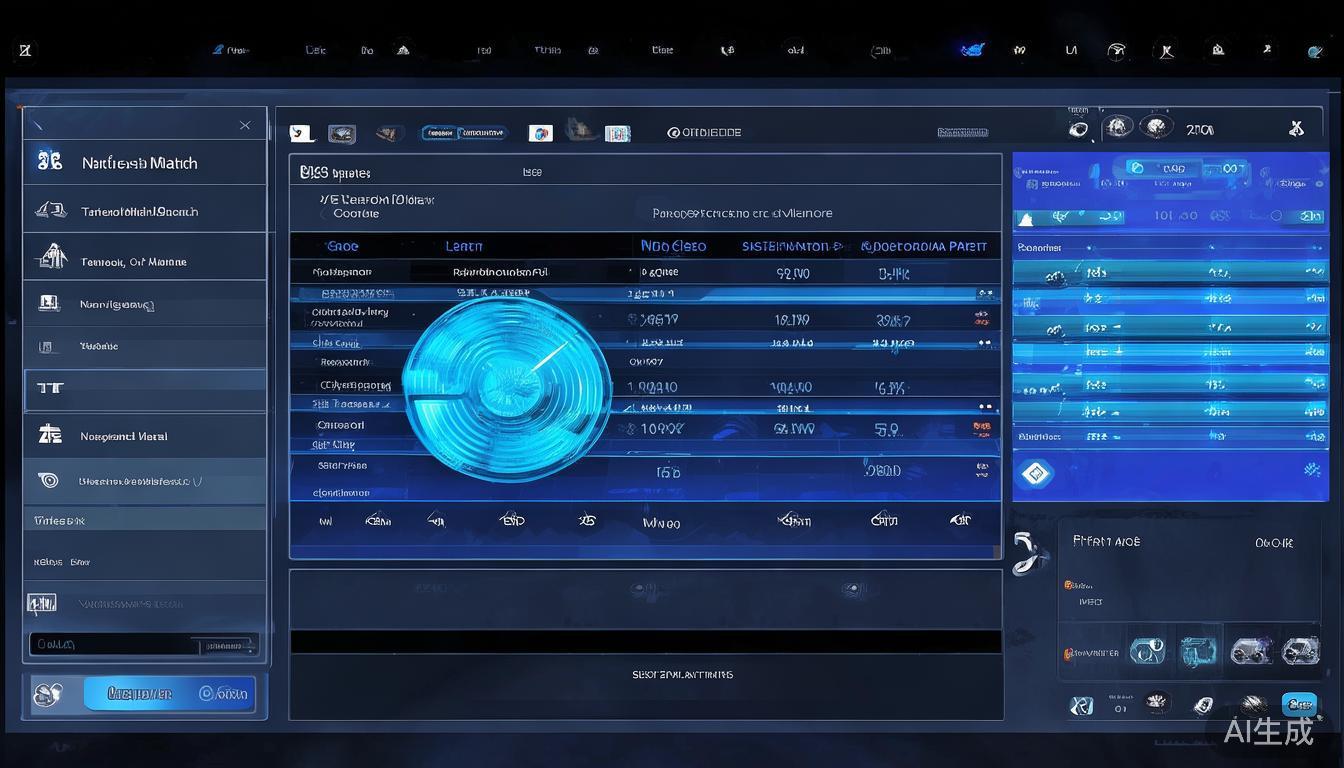Click red indicator in the '10.1N0' row

pos(981,320)
